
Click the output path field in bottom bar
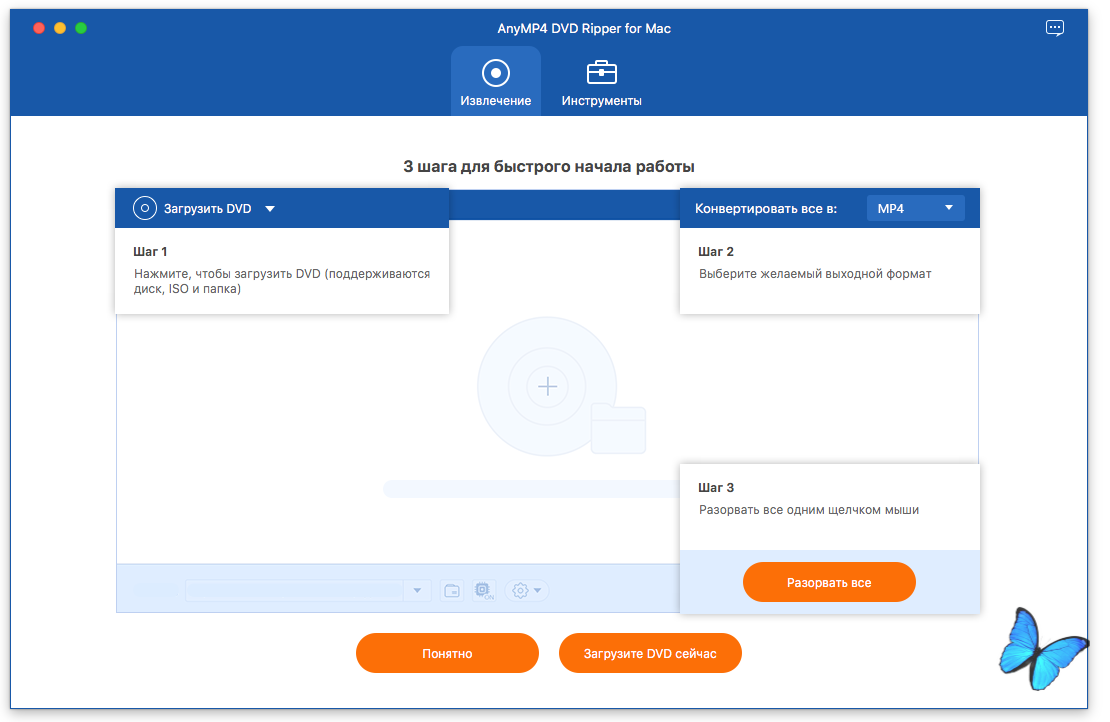pyautogui.click(x=295, y=591)
